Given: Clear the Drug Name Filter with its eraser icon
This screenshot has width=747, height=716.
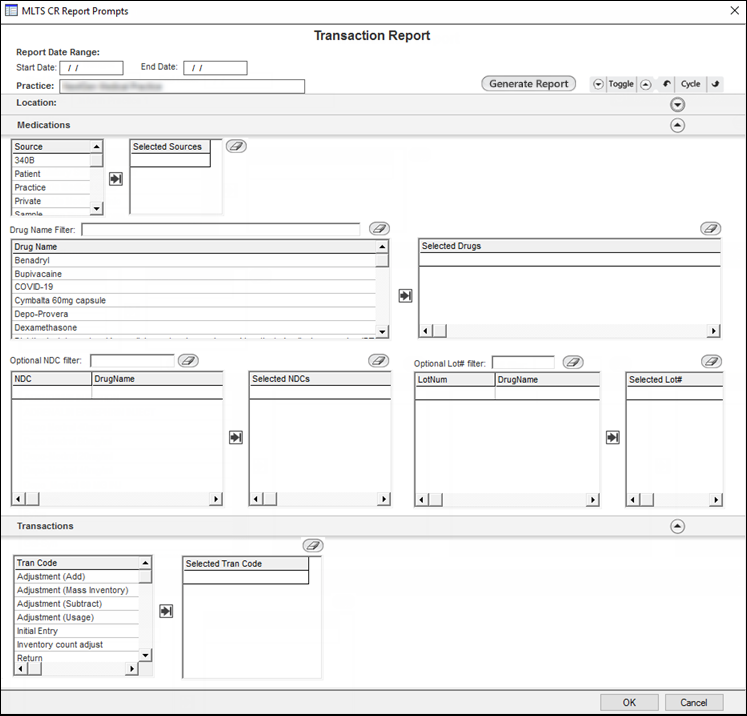Looking at the screenshot, I should click(x=379, y=229).
